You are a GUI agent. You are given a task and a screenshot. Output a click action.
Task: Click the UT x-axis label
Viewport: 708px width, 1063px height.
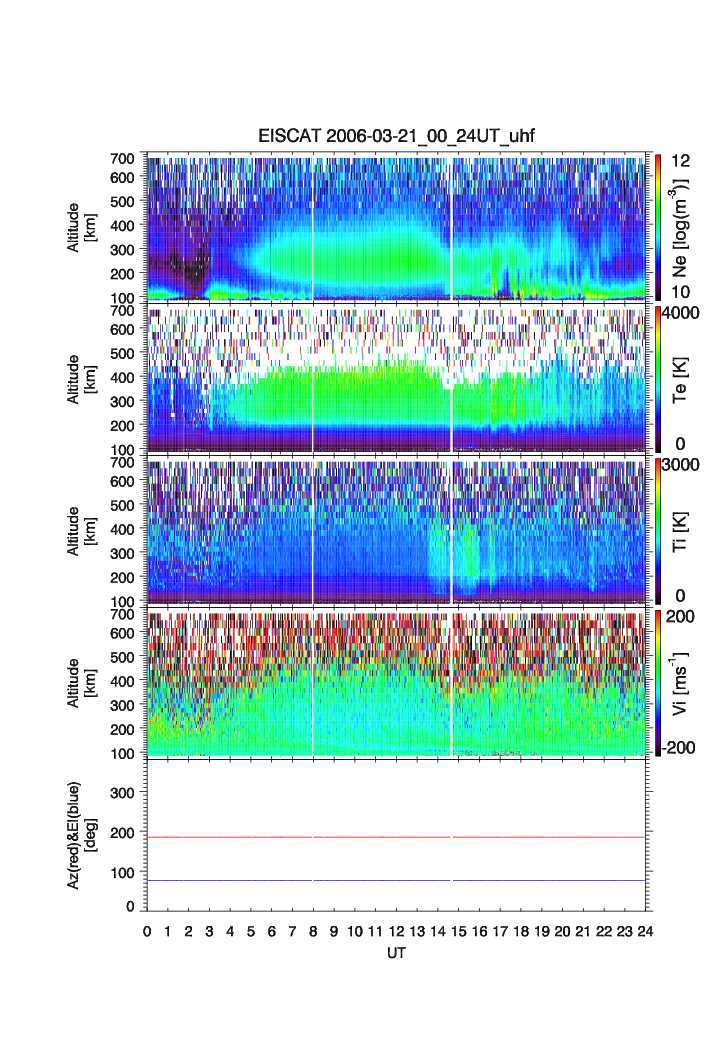coord(397,954)
